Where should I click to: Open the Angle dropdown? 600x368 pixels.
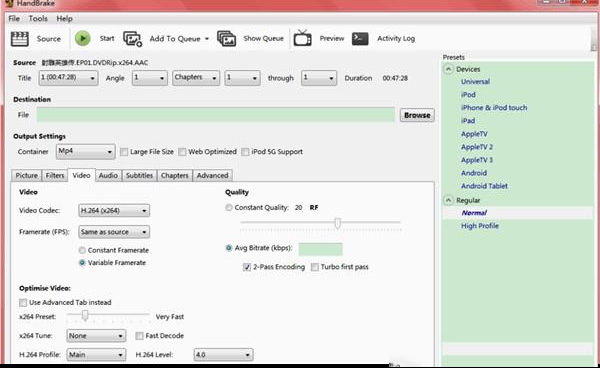coord(150,78)
